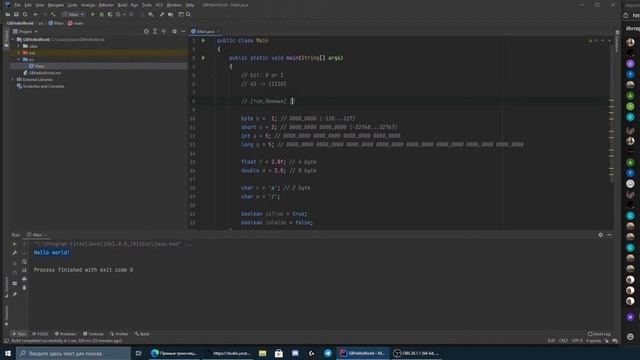Click the Save All toolbar icon
The width and height of the screenshot is (640, 360).
point(16,14)
